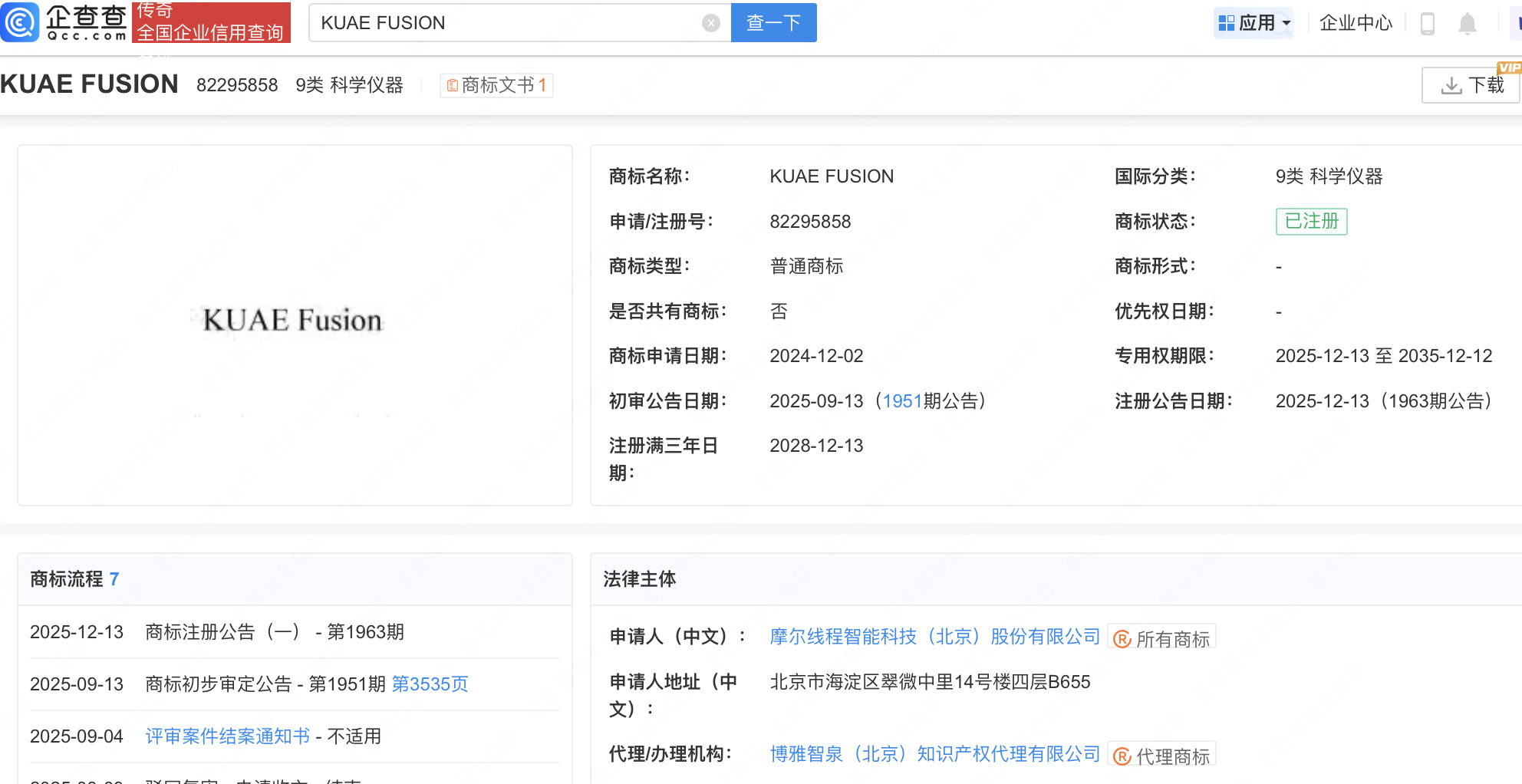Screen dimensions: 1522x784
Task: Open 评审案件结案通知书 link
Action: (227, 736)
